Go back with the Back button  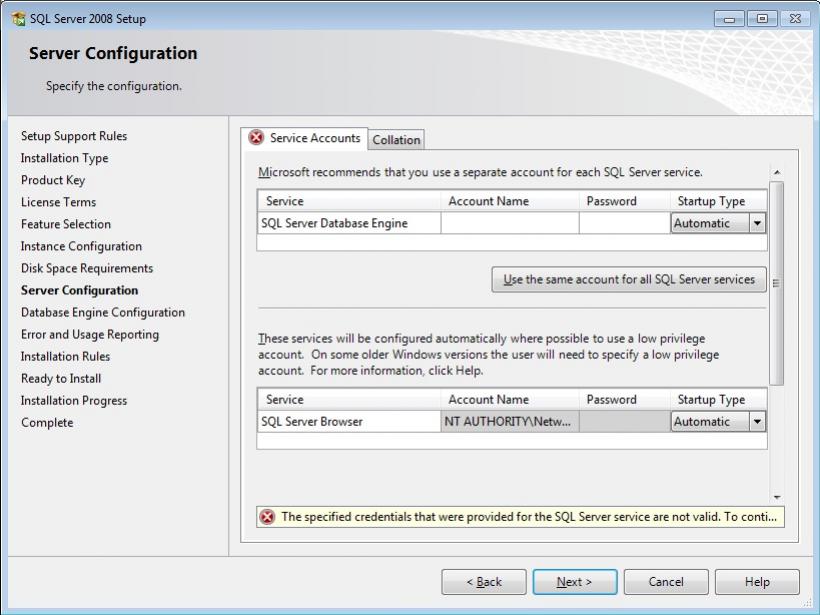point(484,582)
